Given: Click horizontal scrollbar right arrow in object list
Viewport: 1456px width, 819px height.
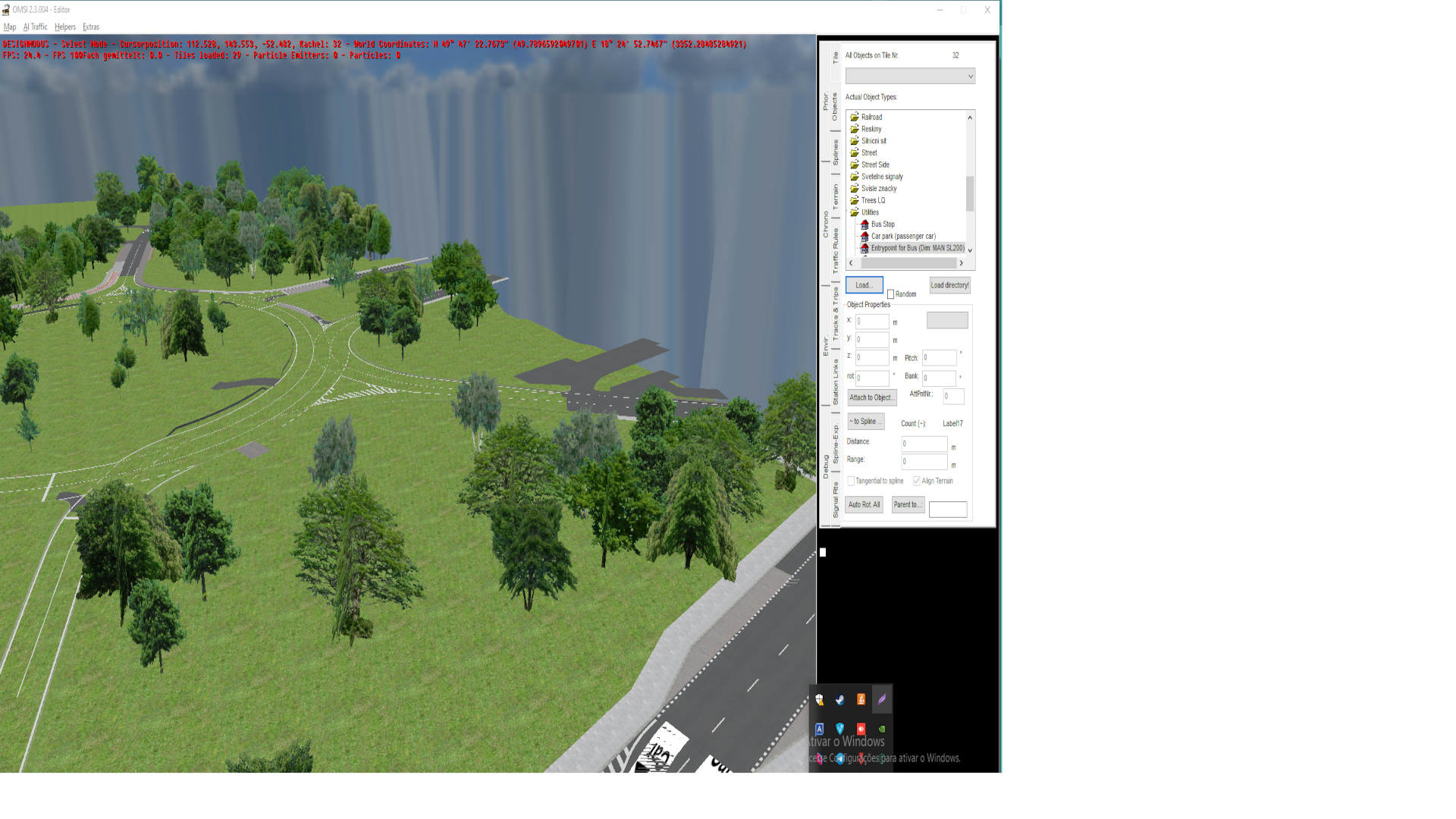Looking at the screenshot, I should pyautogui.click(x=961, y=263).
